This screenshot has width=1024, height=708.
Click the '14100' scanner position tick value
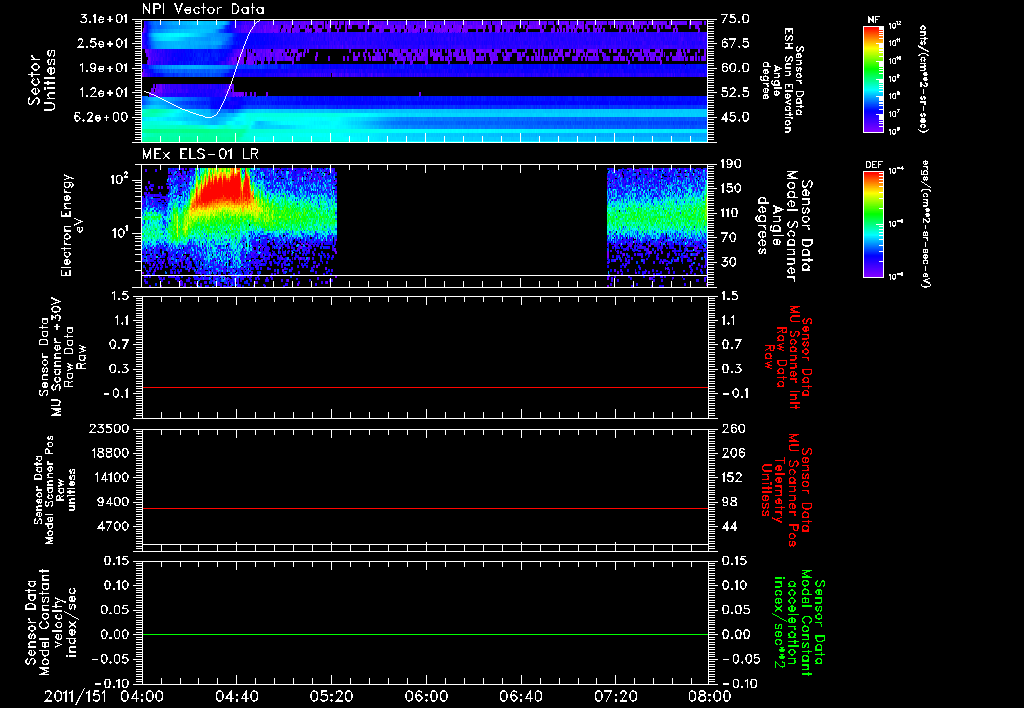(x=108, y=477)
